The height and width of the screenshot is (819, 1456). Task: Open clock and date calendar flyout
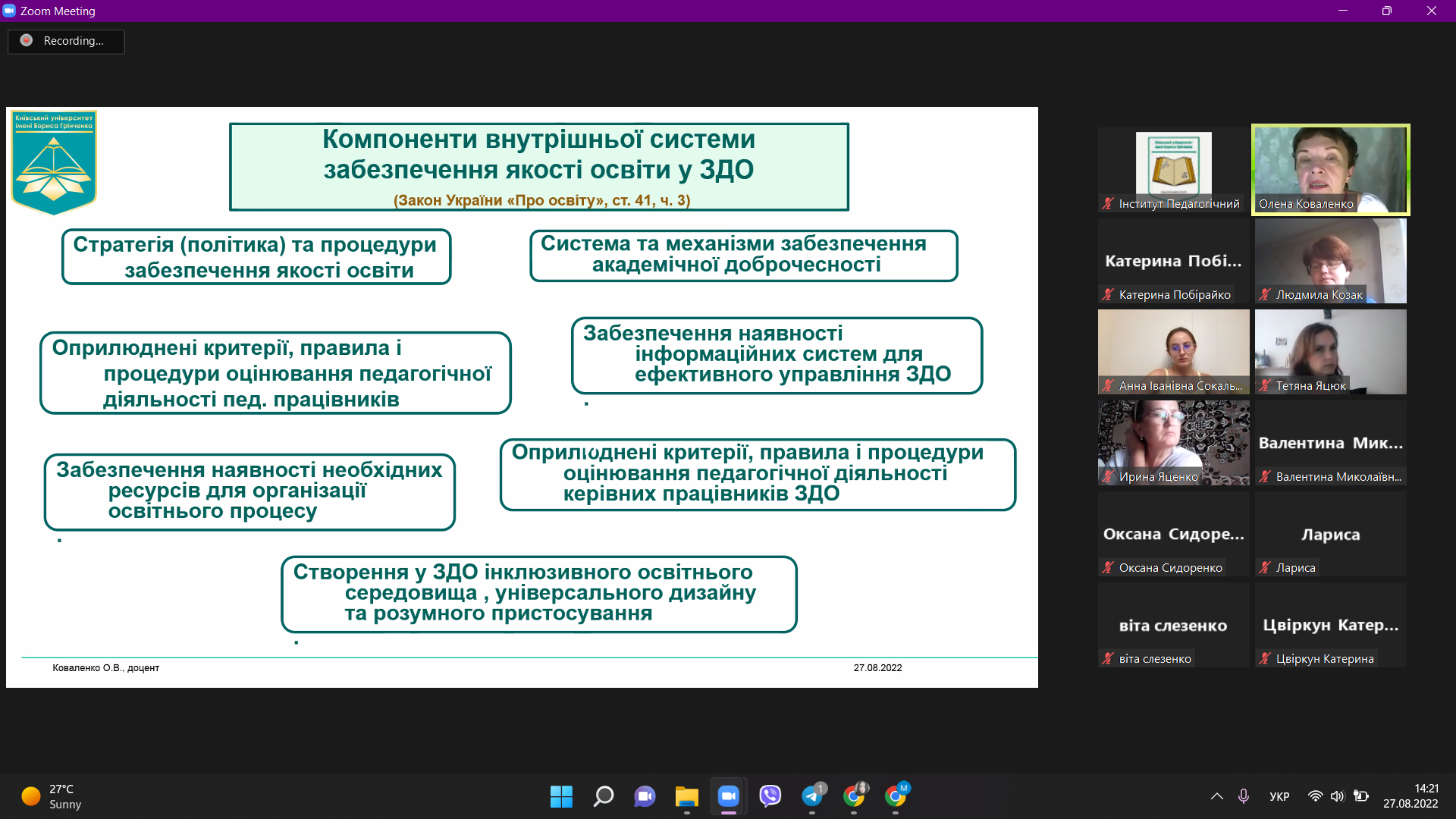click(1410, 796)
